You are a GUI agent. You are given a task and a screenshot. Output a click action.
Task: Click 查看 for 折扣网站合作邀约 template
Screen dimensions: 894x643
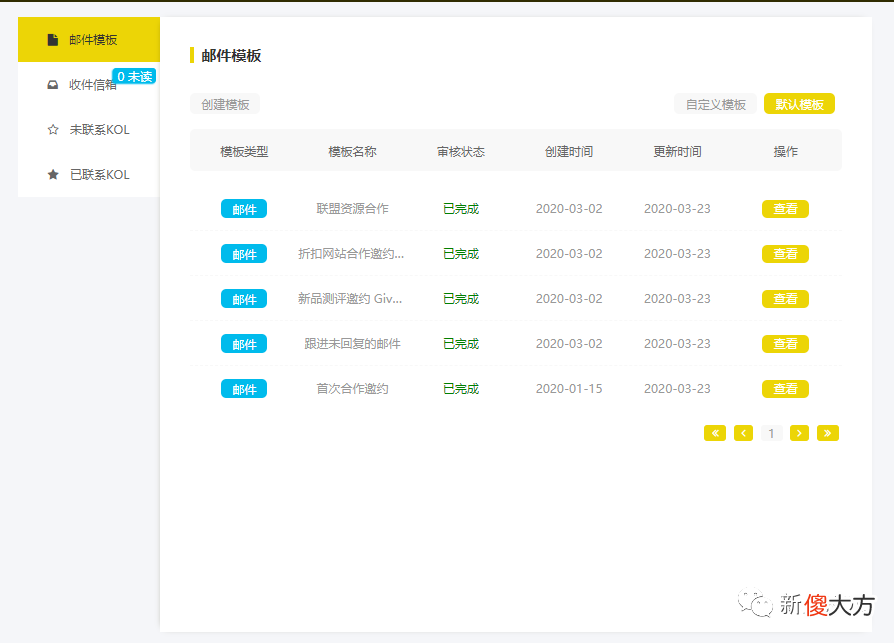[785, 254]
